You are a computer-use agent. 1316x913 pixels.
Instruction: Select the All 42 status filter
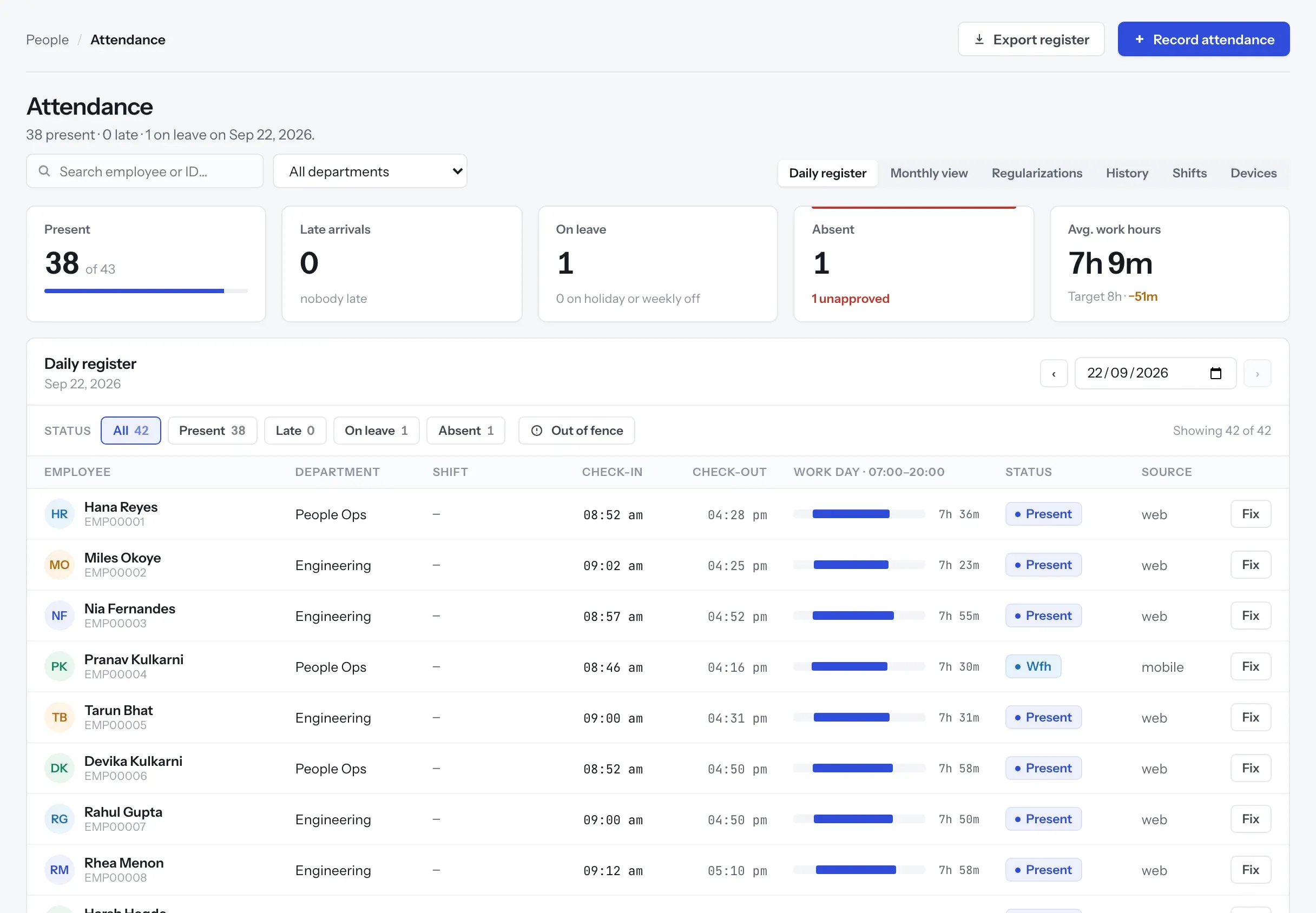coord(131,431)
